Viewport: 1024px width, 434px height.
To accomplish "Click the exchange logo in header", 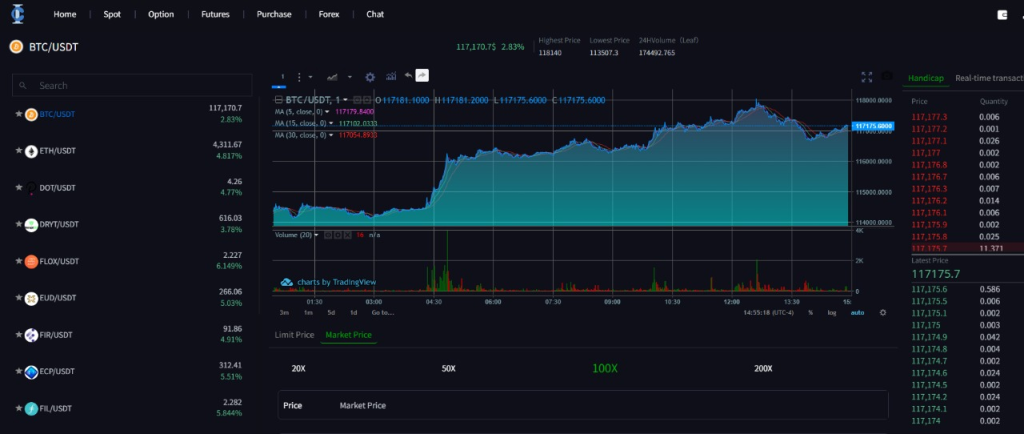I will click(x=18, y=14).
